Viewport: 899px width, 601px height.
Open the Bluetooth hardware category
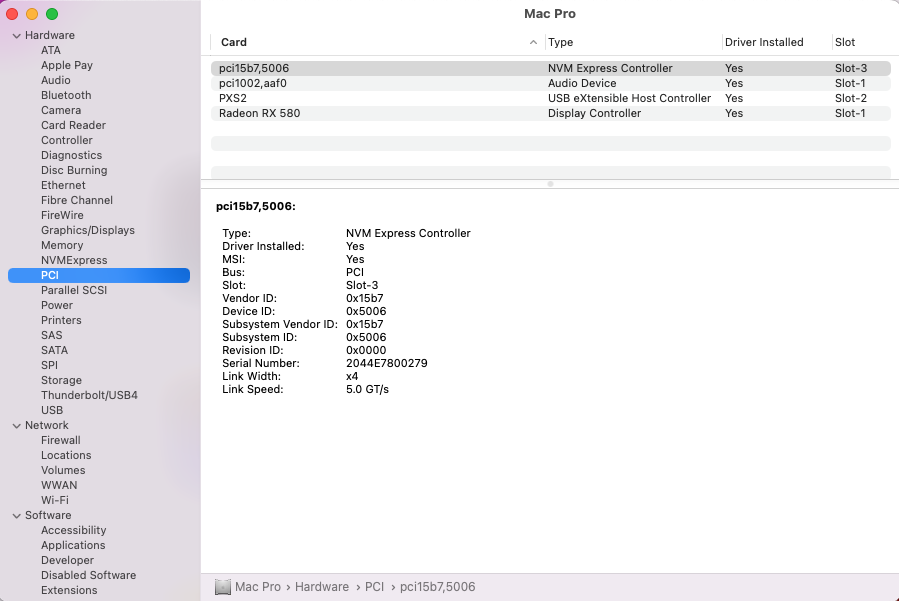coord(66,95)
